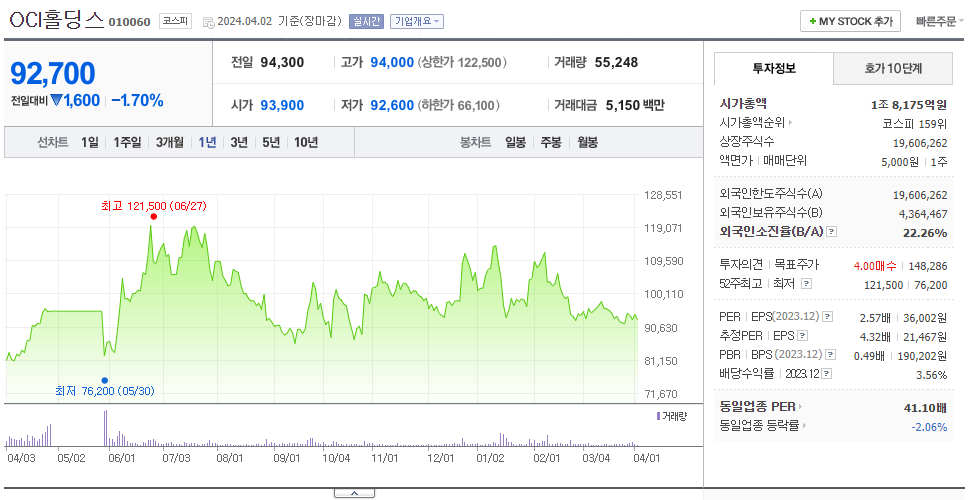Select the 3개월 line chart period

170,143
